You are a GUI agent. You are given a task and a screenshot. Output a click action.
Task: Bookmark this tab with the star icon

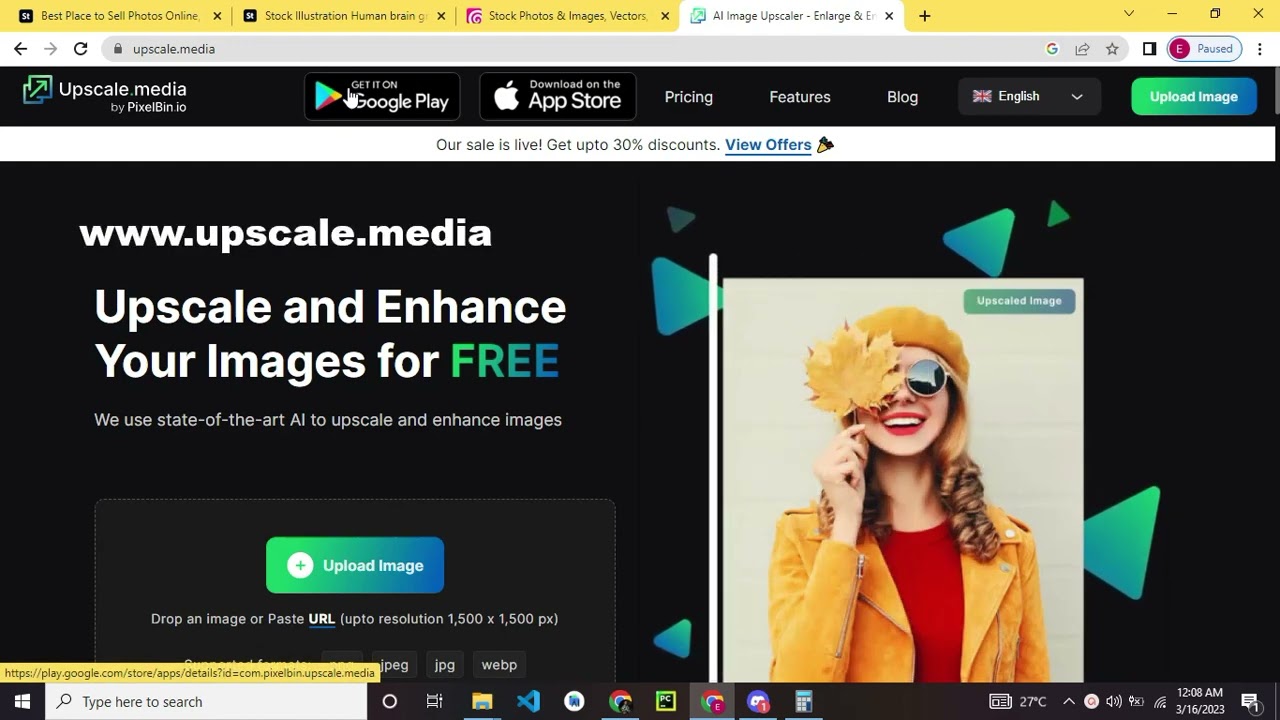click(1112, 49)
